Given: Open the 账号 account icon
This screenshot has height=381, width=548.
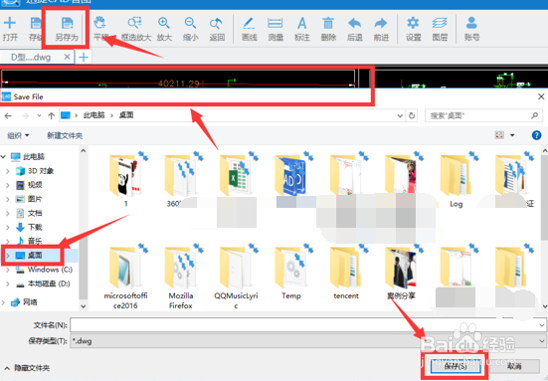Looking at the screenshot, I should click(472, 29).
